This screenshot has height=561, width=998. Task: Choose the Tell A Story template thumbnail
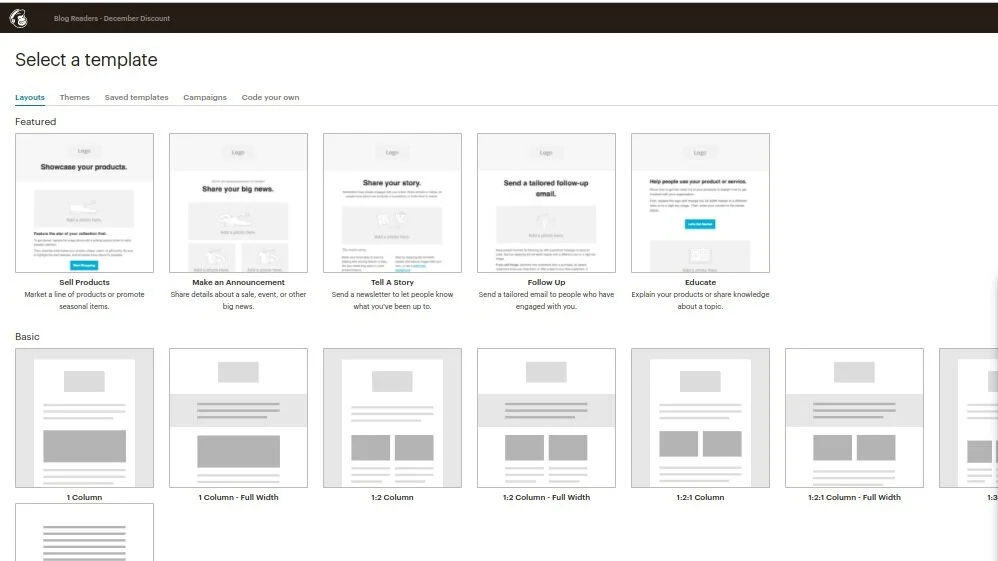point(393,202)
